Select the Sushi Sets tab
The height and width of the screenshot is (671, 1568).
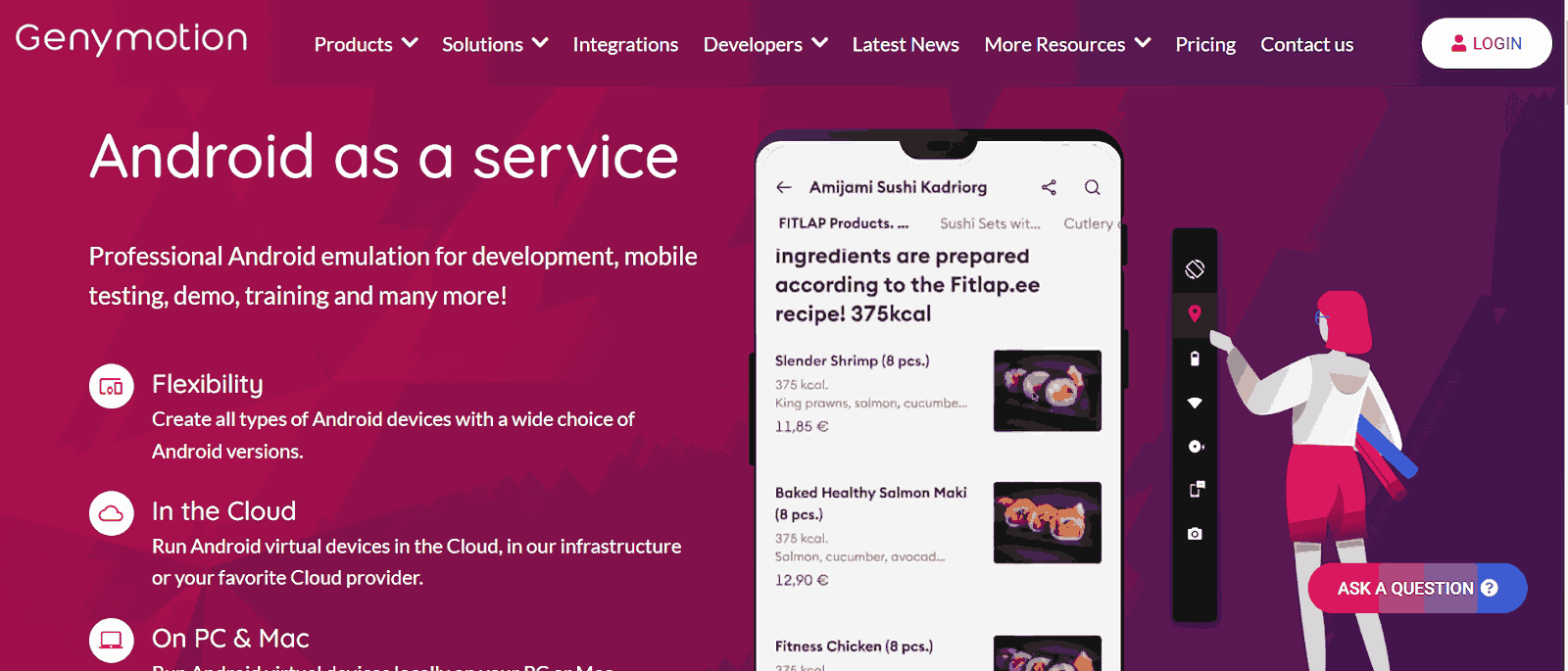point(990,223)
